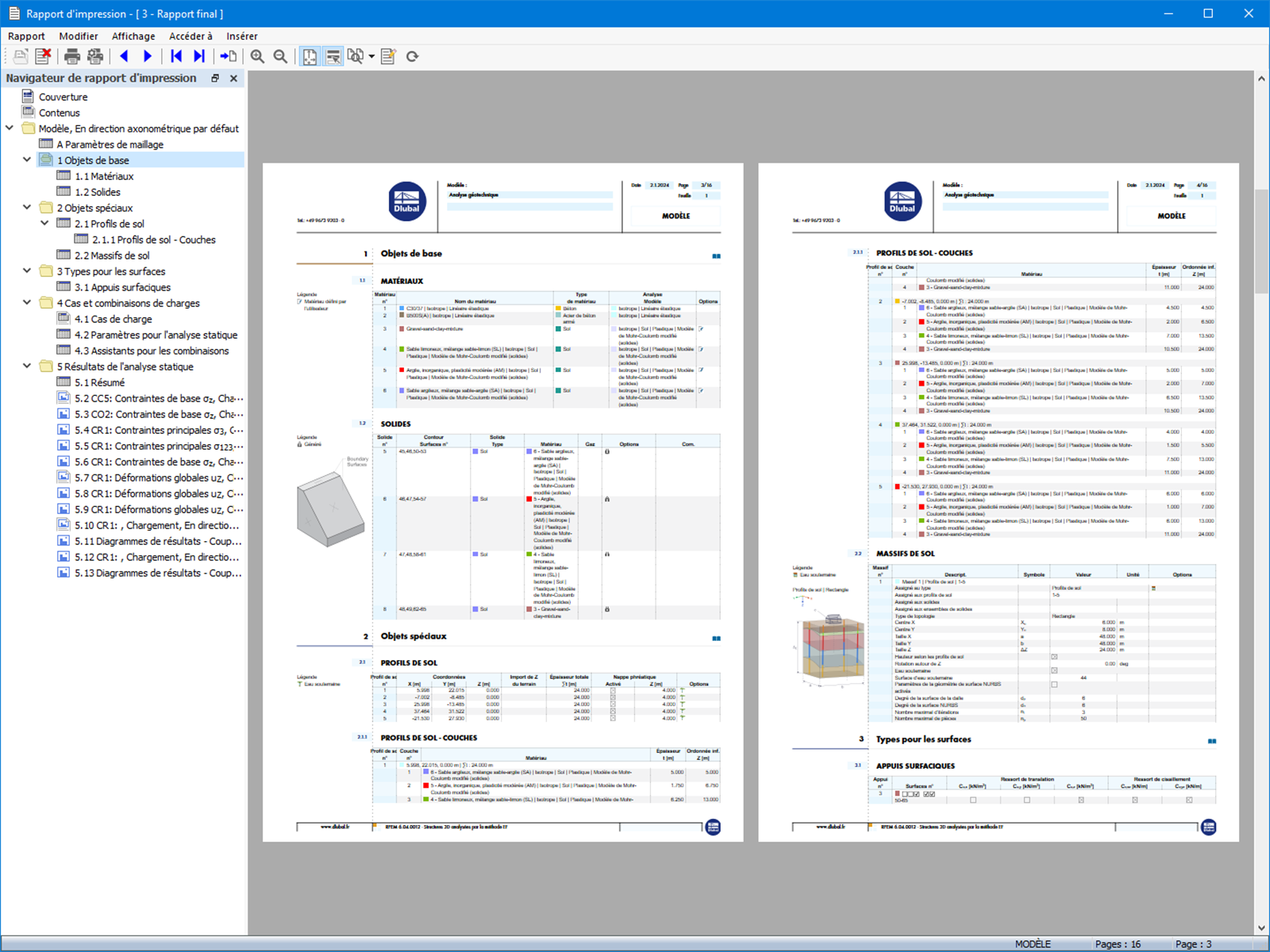This screenshot has width=1270, height=952.
Task: Open the Accéder à menu
Action: point(190,36)
